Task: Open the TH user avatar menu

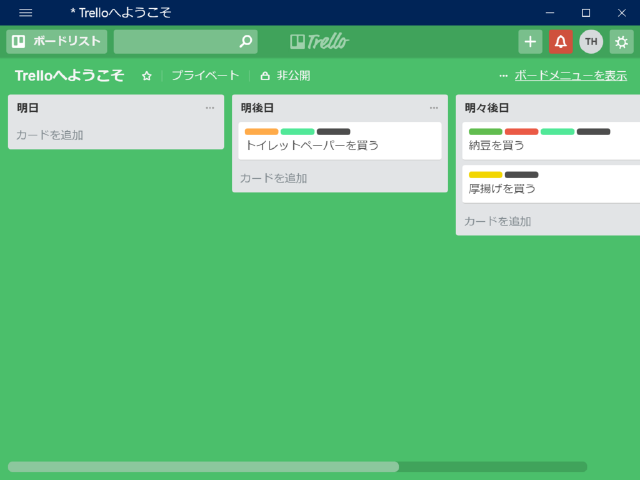Action: click(x=591, y=41)
